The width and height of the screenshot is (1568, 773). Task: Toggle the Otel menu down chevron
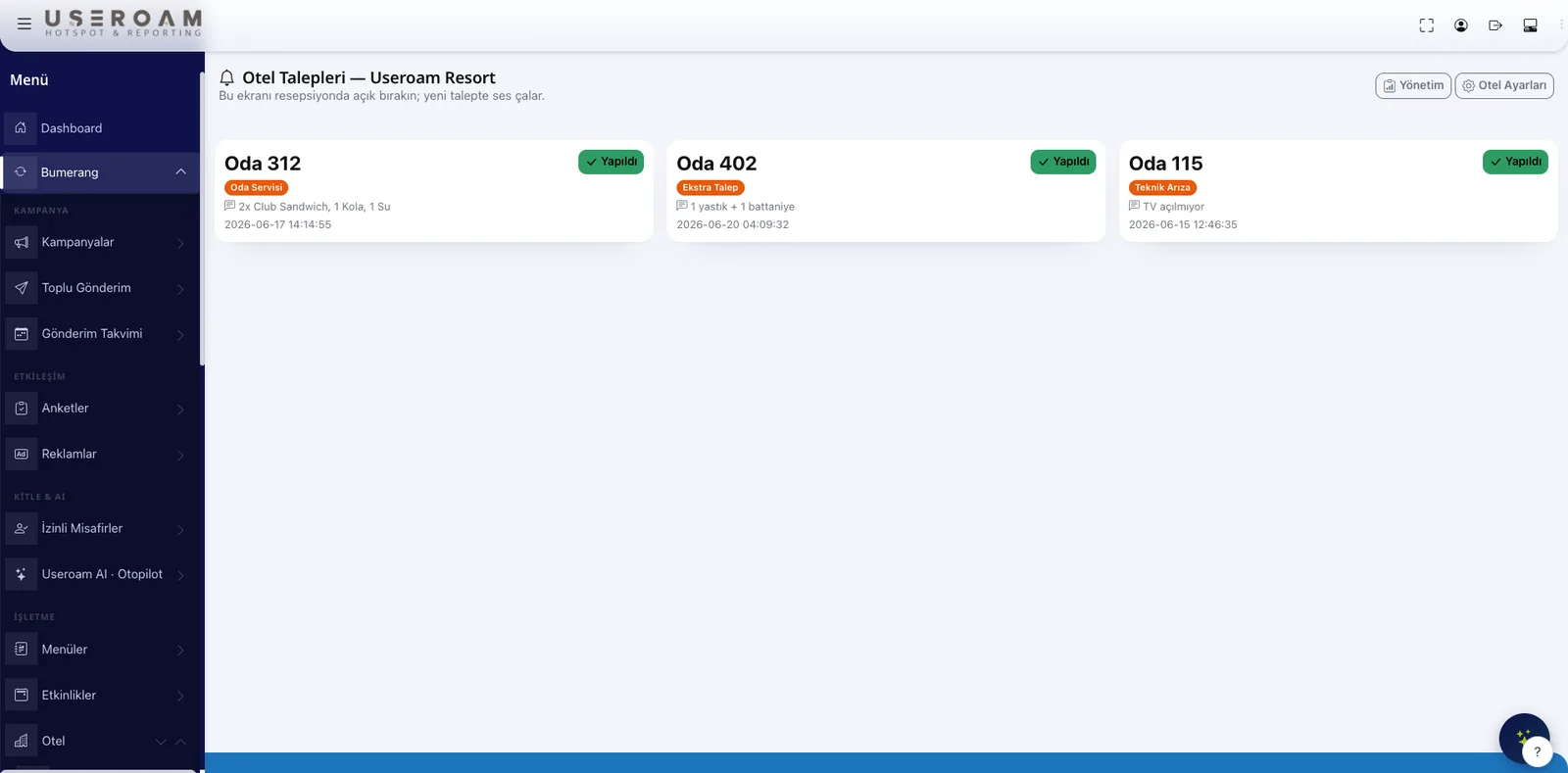[161, 742]
